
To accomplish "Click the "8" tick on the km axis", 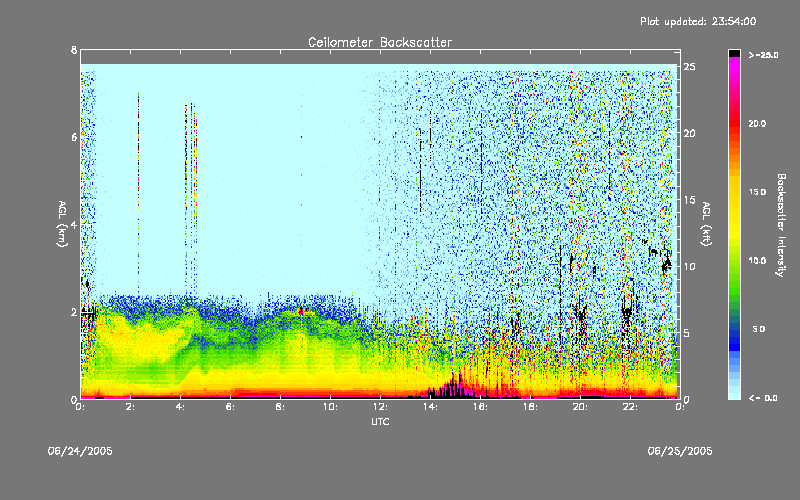I will pyautogui.click(x=74, y=50).
